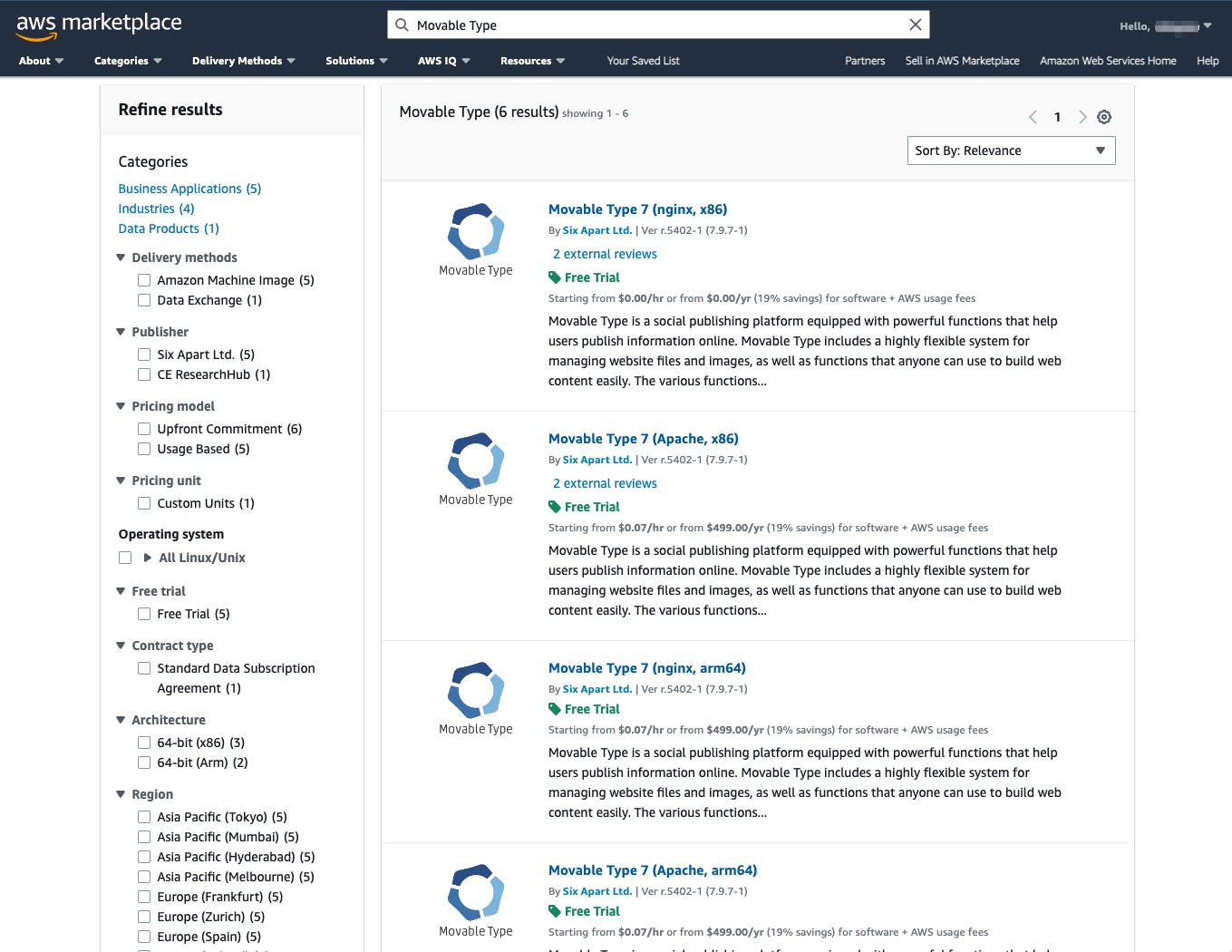Click the search magnifier icon

click(x=402, y=24)
